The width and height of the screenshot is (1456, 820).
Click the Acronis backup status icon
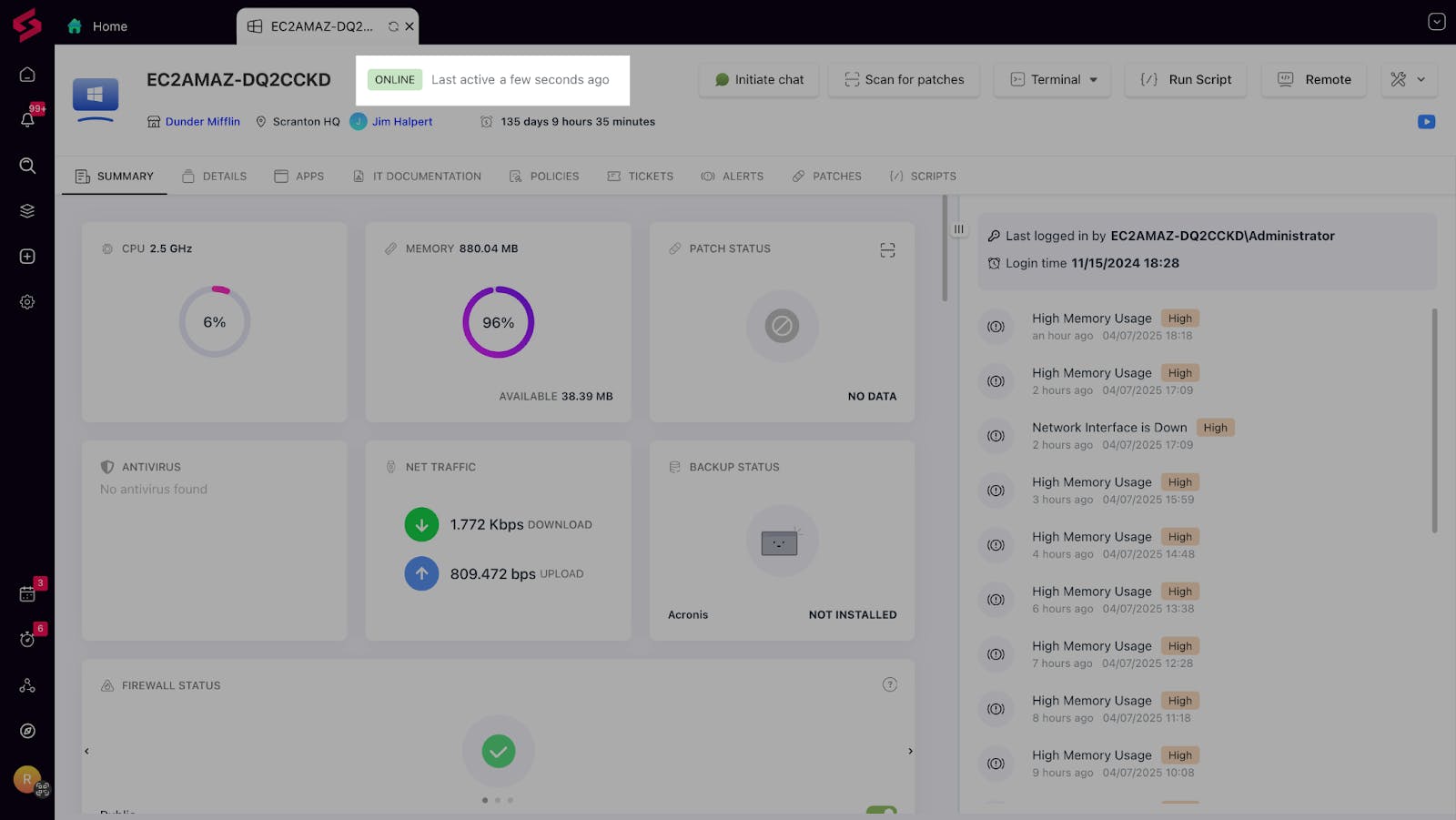[x=782, y=542]
